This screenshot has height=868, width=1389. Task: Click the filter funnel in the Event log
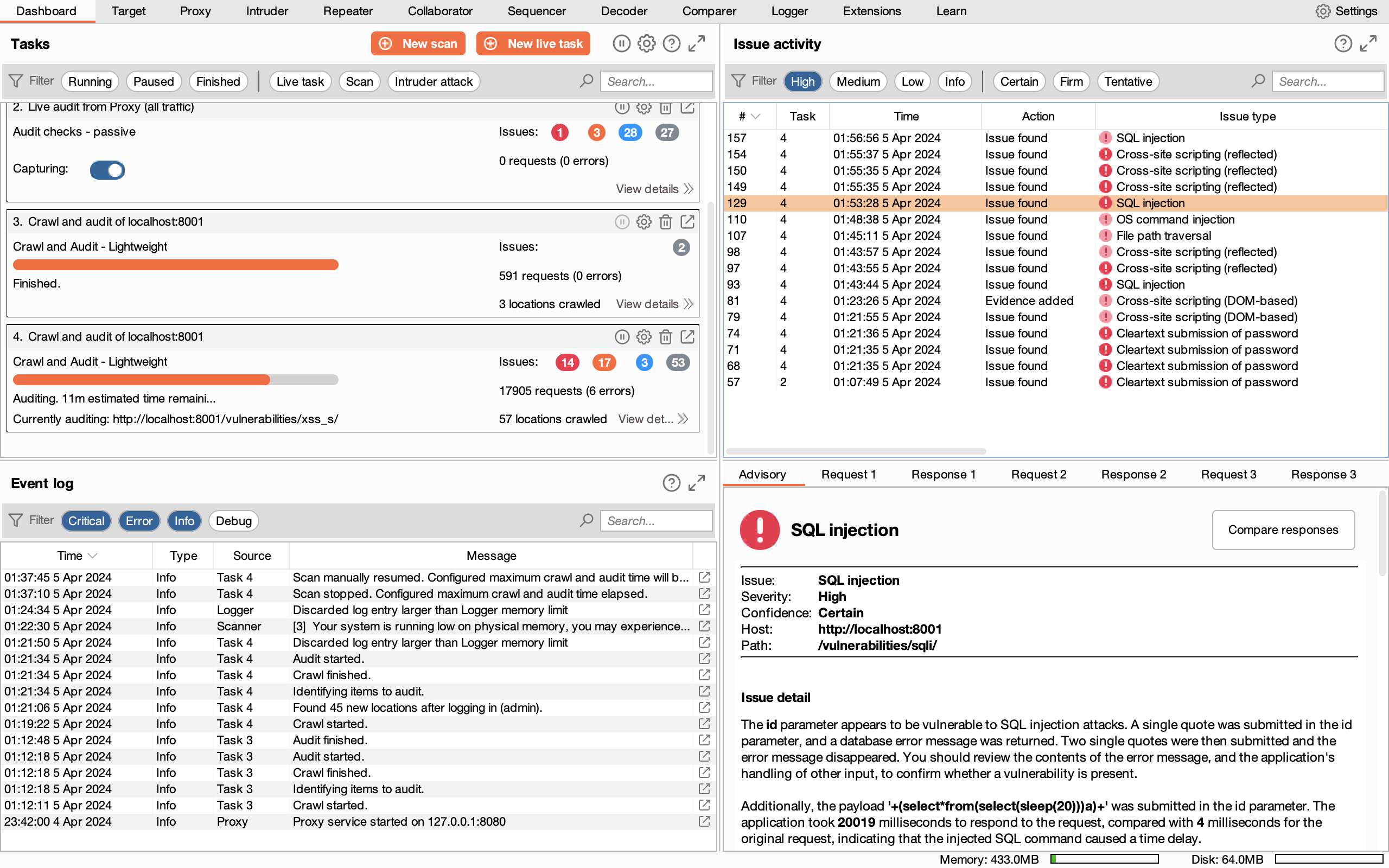16,520
